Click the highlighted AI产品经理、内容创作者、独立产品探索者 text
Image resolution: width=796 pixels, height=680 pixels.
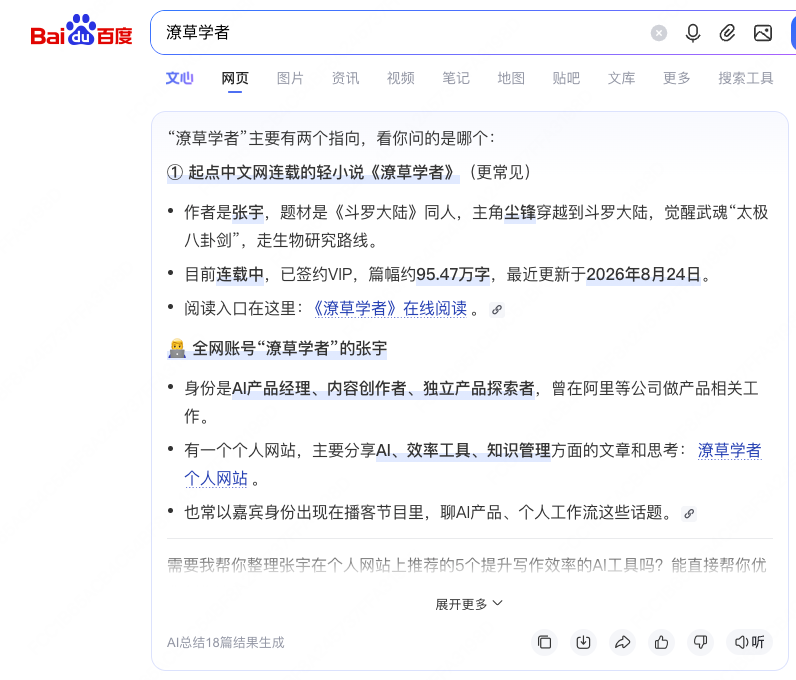point(383,388)
